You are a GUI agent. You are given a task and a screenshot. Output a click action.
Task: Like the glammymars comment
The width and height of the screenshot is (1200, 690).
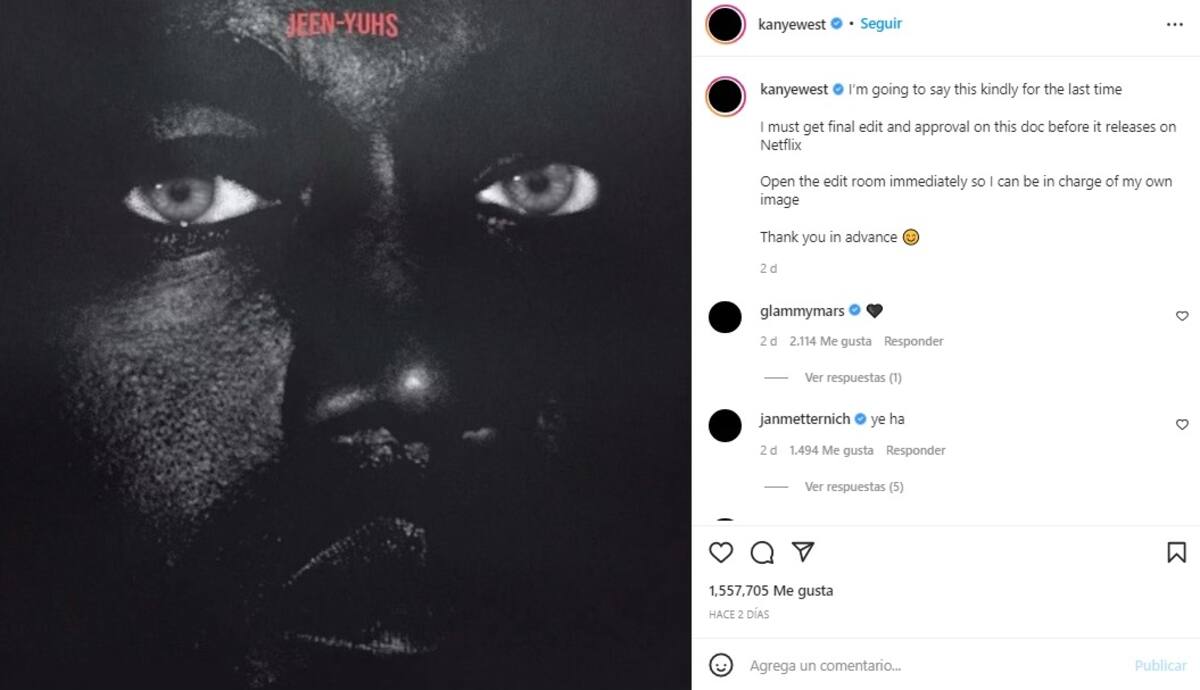1182,316
